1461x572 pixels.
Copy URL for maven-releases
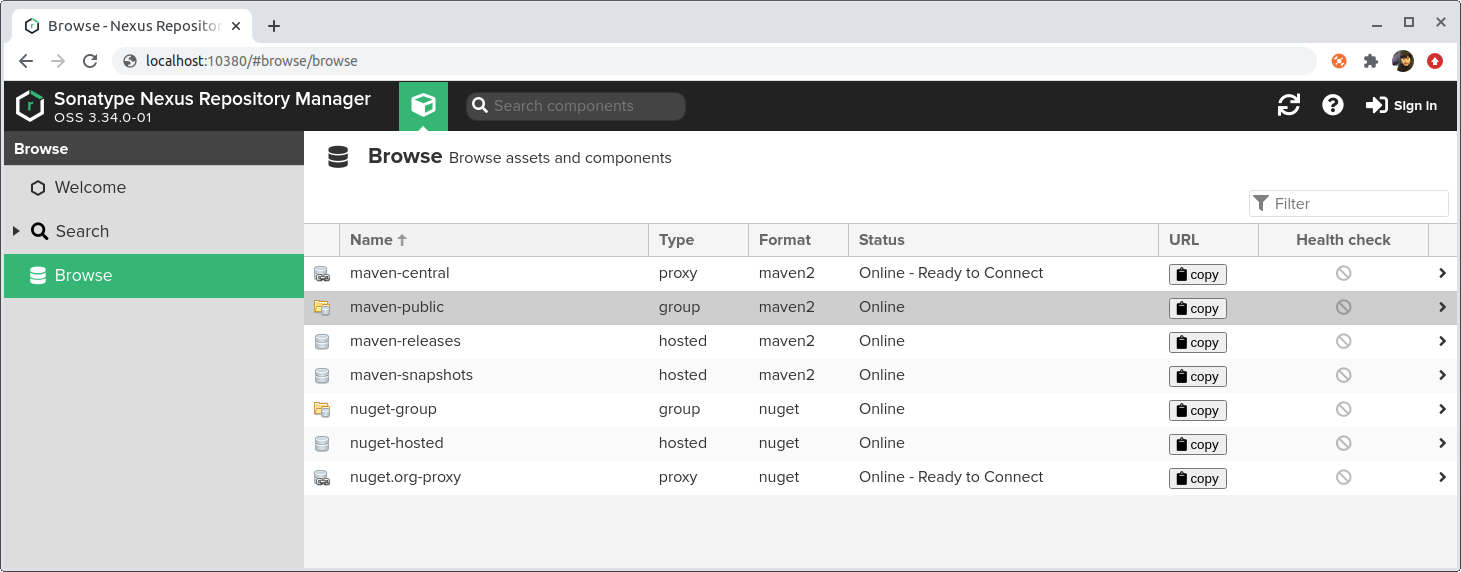[1197, 342]
